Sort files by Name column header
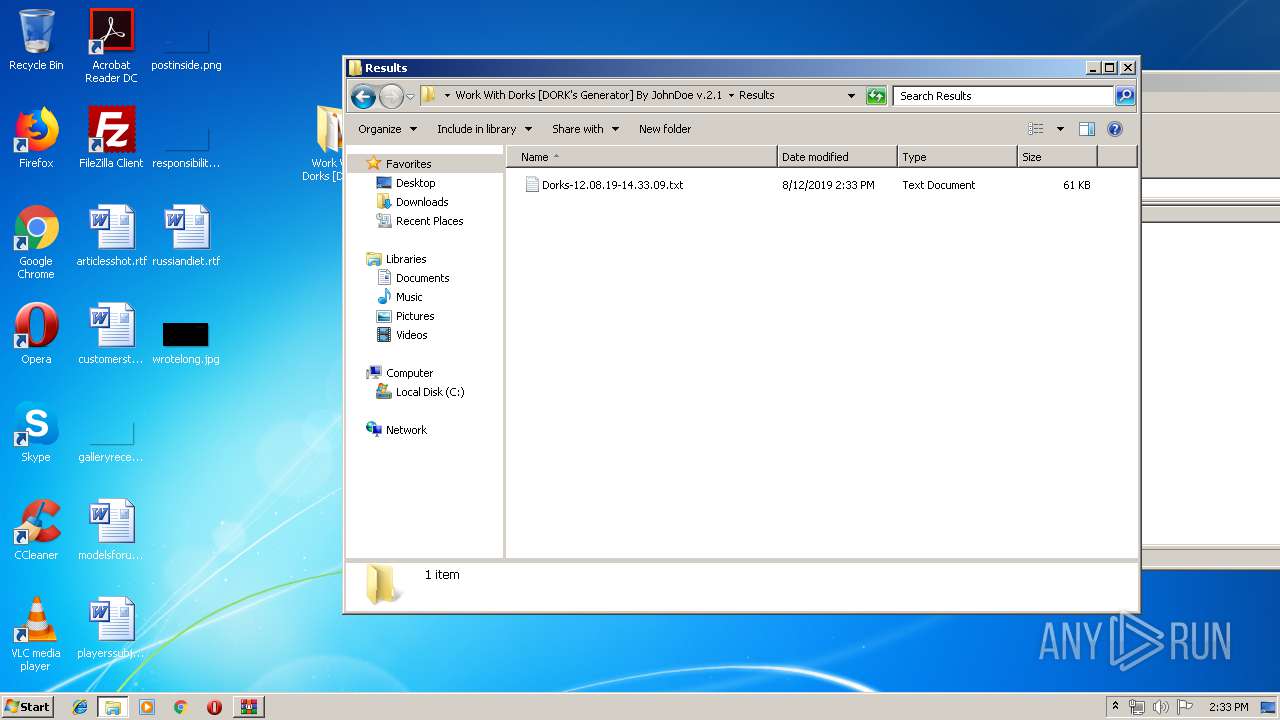 pyautogui.click(x=642, y=157)
